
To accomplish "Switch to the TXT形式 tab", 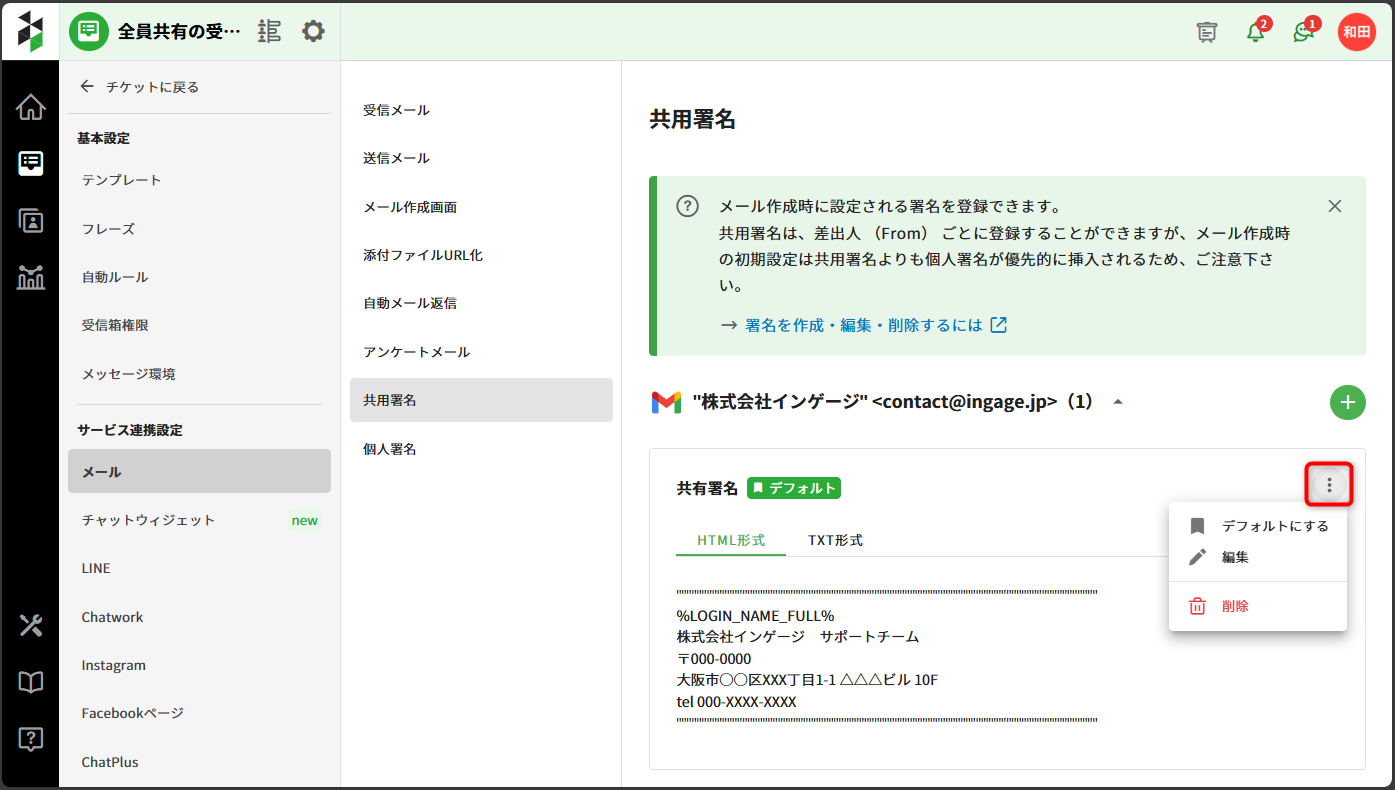I will pos(835,540).
